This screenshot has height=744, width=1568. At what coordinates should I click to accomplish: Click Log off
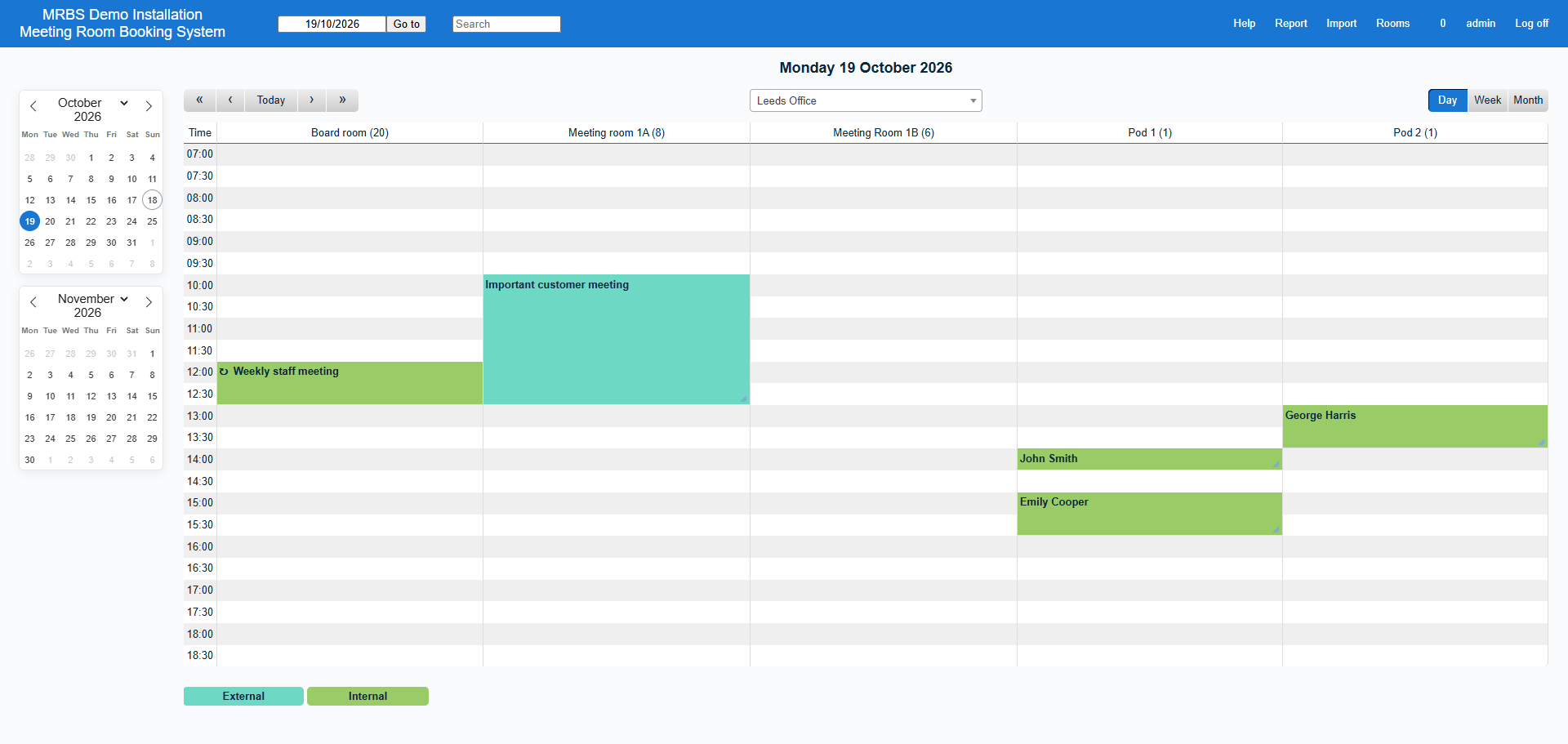tap(1531, 24)
